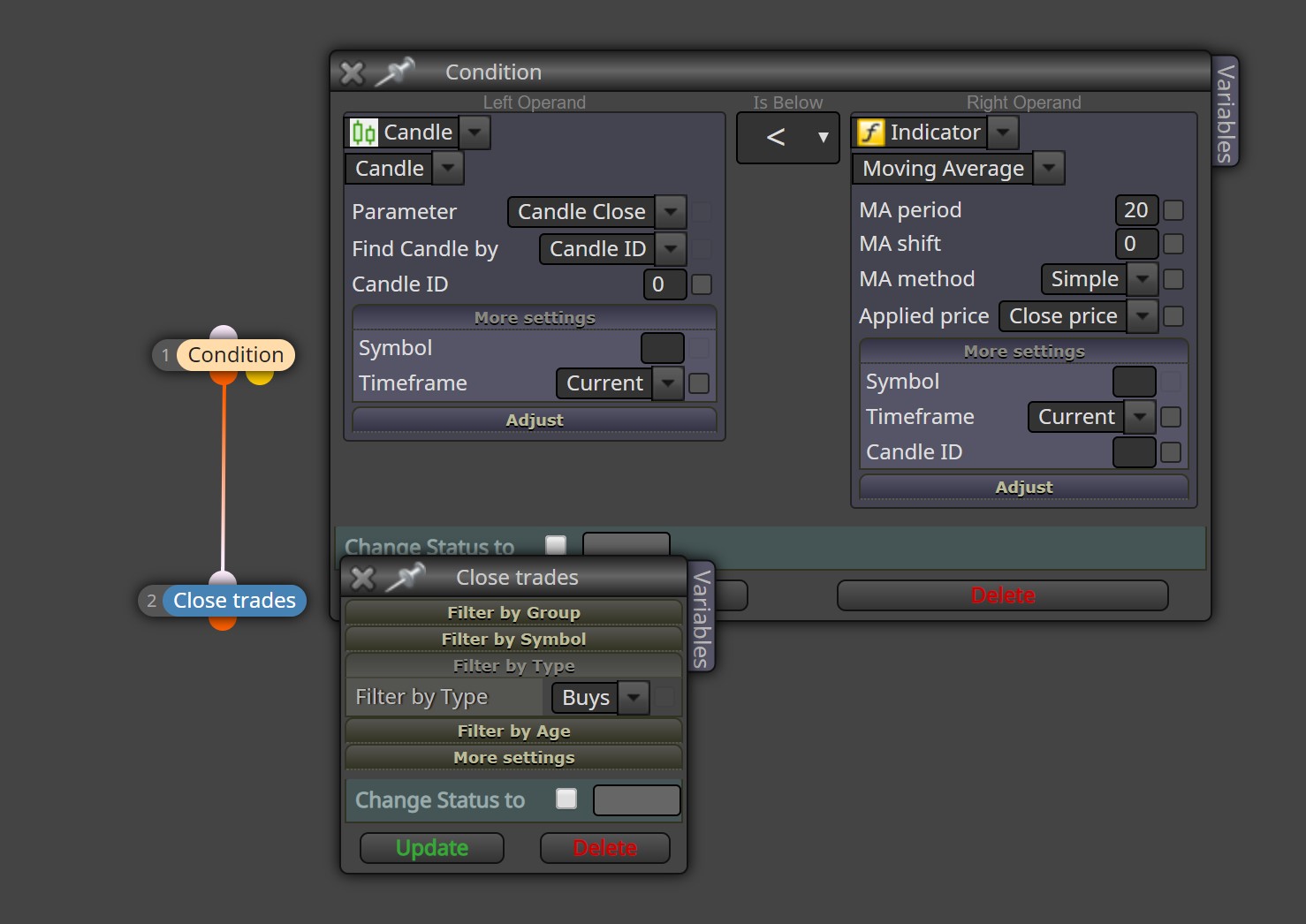Click orange output connector of Condition block
Image resolution: width=1306 pixels, height=924 pixels.
pyautogui.click(x=224, y=377)
